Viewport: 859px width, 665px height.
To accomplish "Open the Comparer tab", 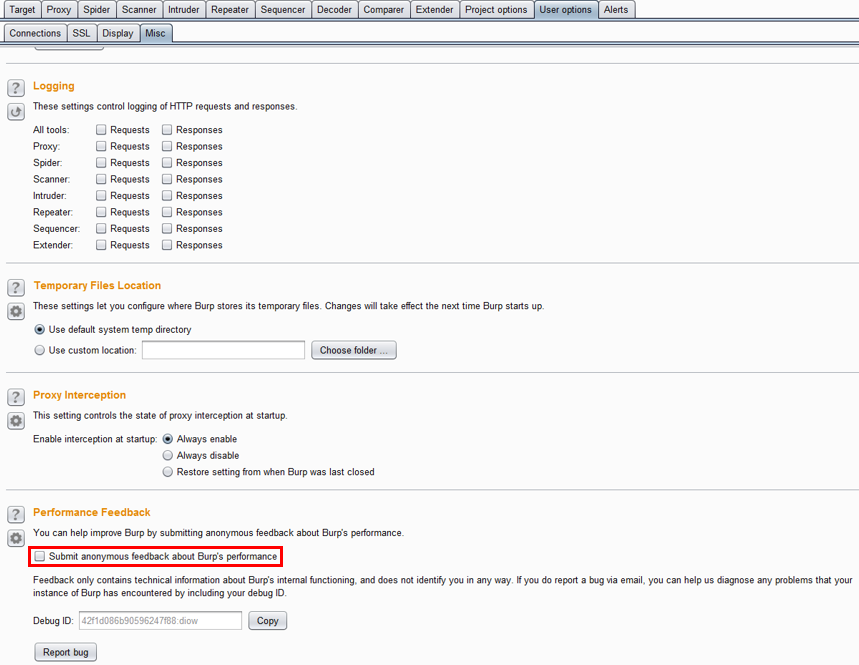I will 383,10.
